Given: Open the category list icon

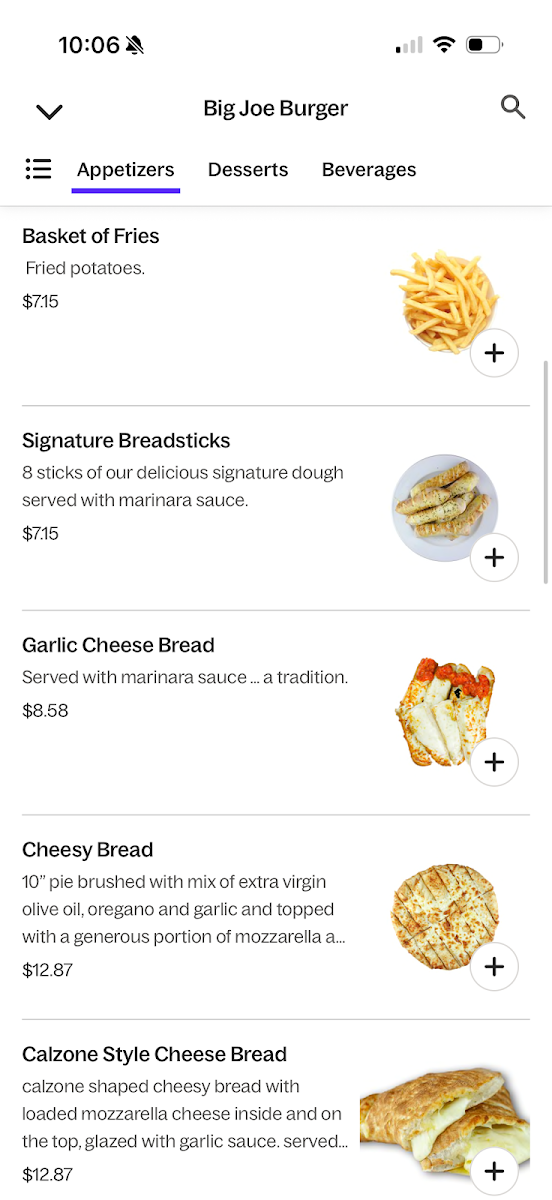Looking at the screenshot, I should point(38,169).
